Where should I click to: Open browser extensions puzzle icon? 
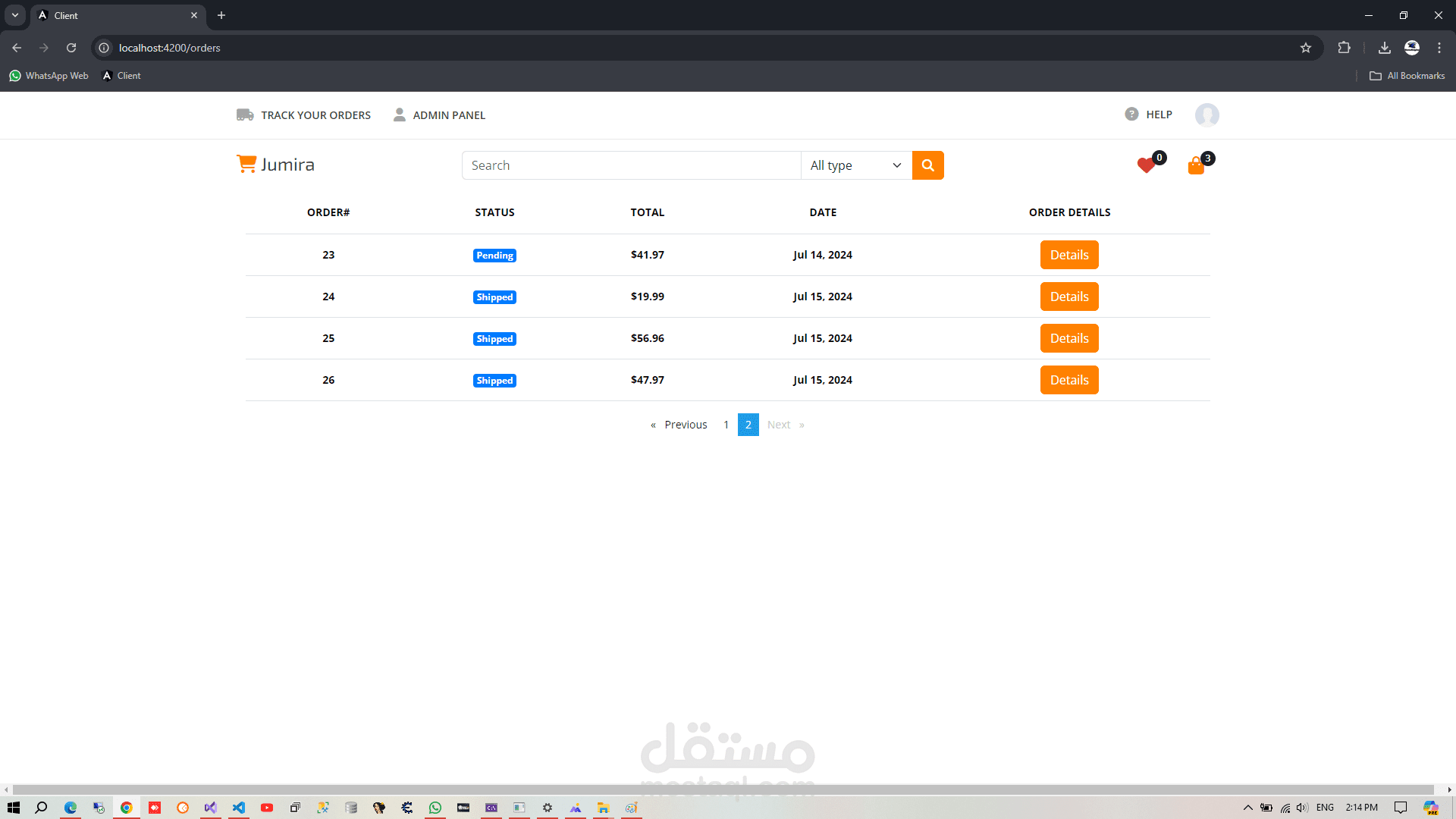[x=1344, y=48]
